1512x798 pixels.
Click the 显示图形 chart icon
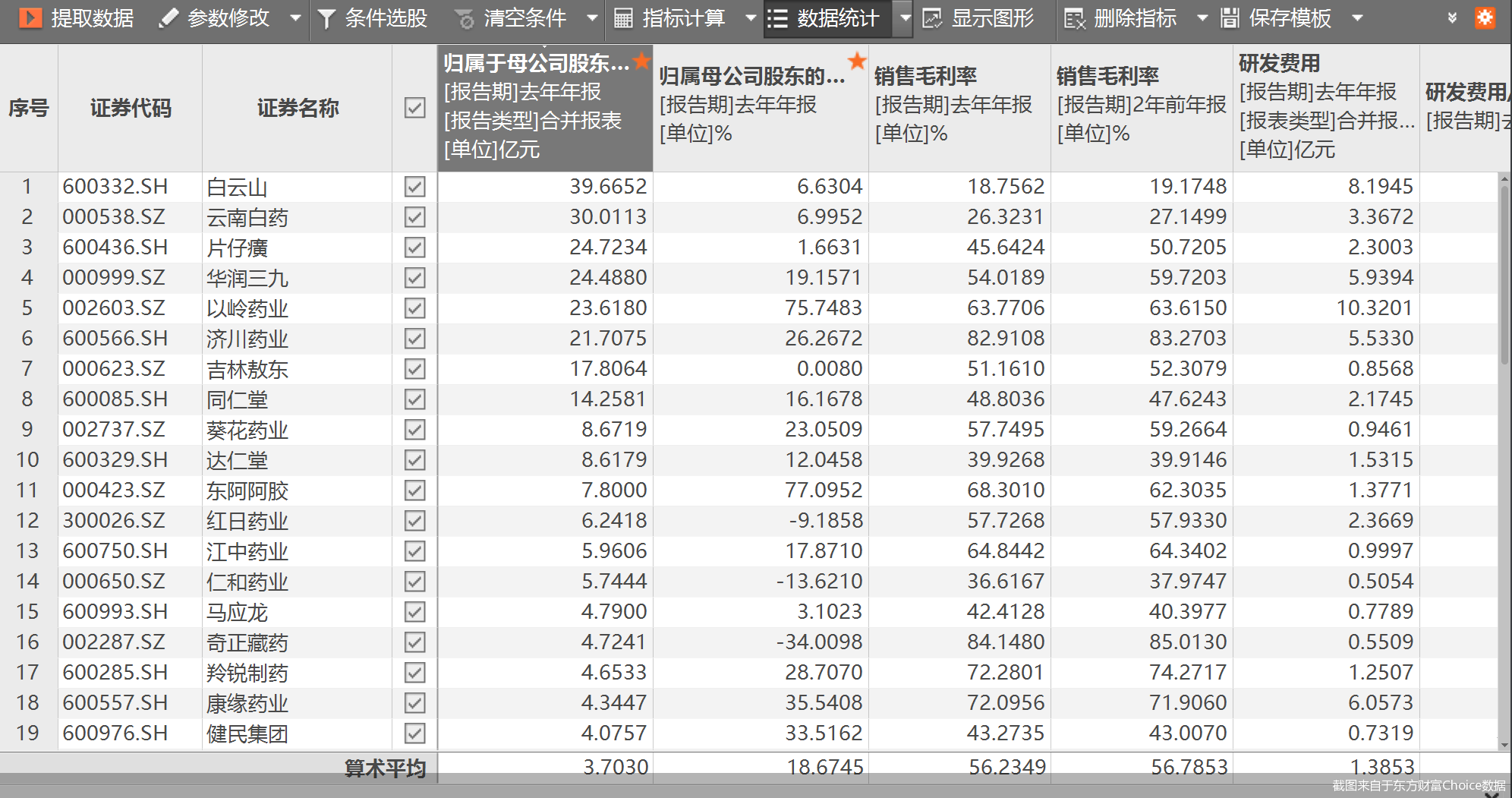[x=932, y=18]
